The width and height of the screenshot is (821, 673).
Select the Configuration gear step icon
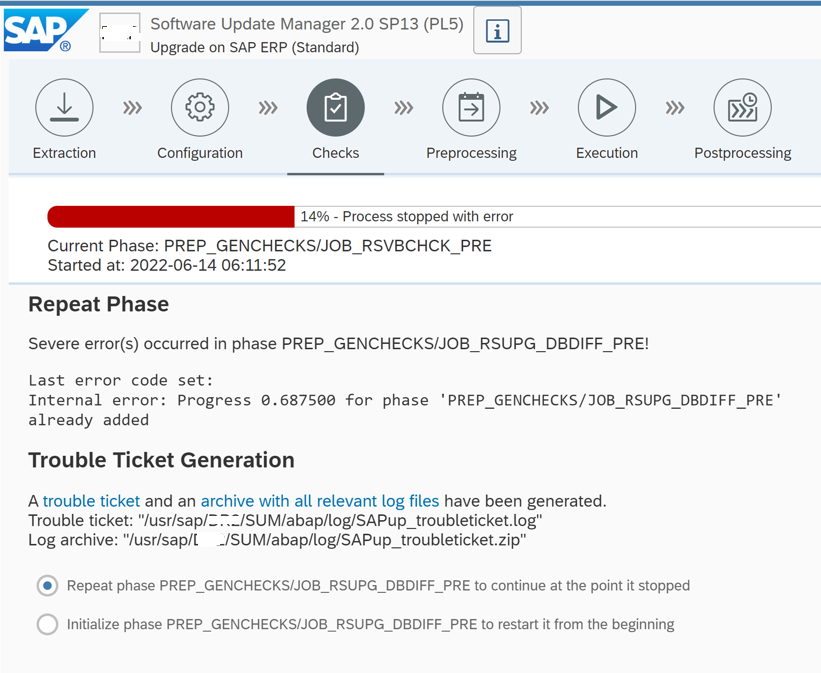[x=200, y=107]
